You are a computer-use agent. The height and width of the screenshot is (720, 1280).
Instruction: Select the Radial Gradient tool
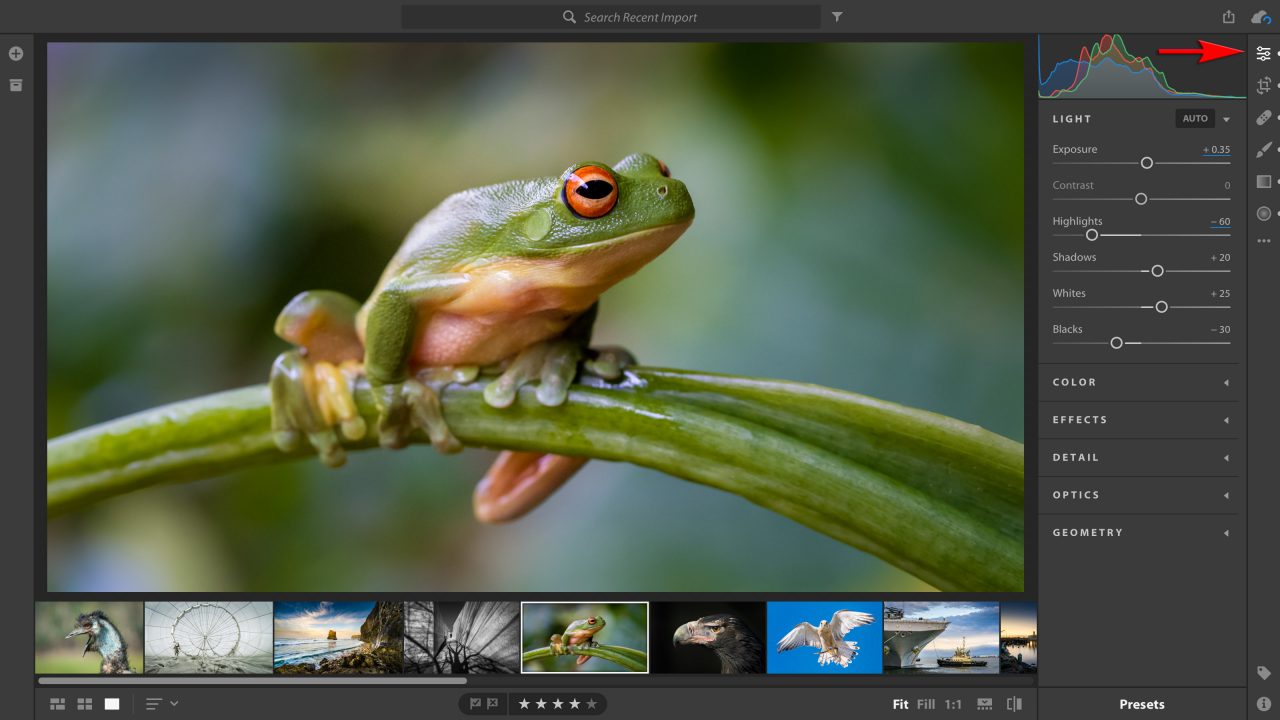(x=1263, y=213)
